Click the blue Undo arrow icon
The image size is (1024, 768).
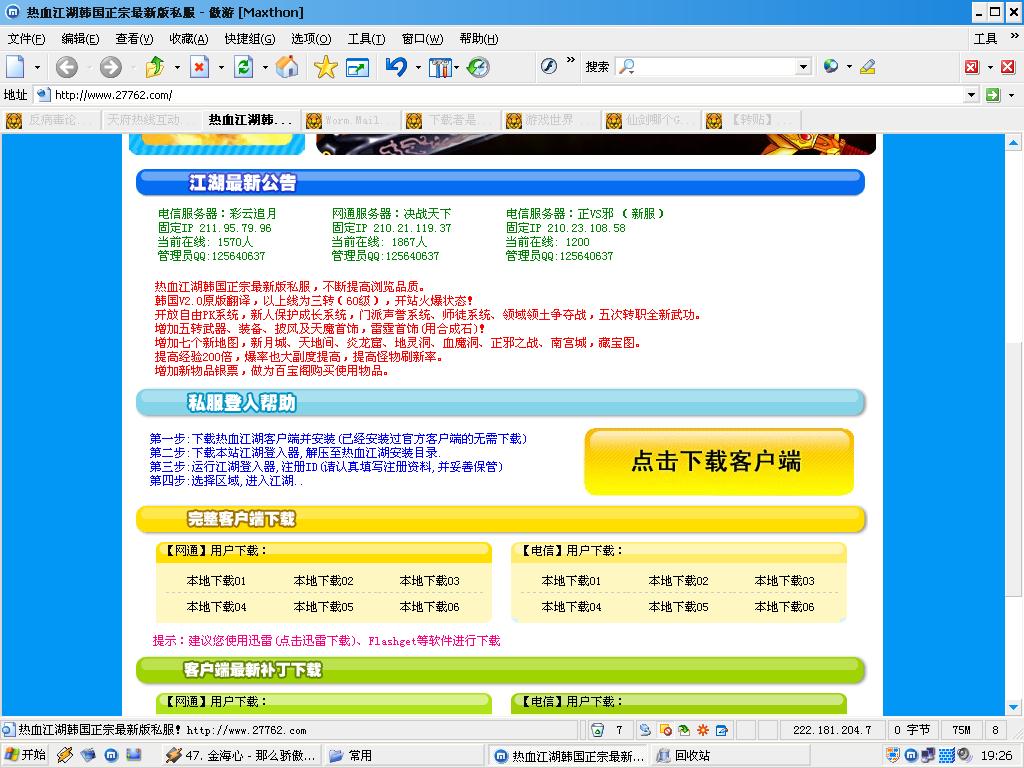click(396, 67)
